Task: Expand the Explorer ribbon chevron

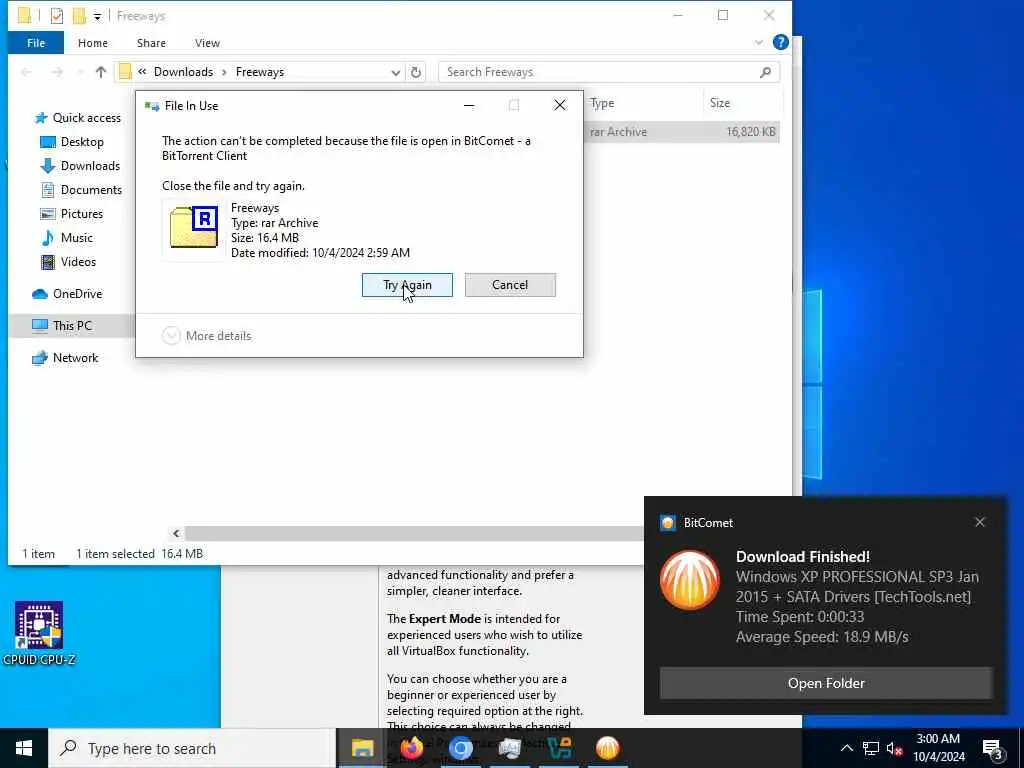Action: pos(759,42)
